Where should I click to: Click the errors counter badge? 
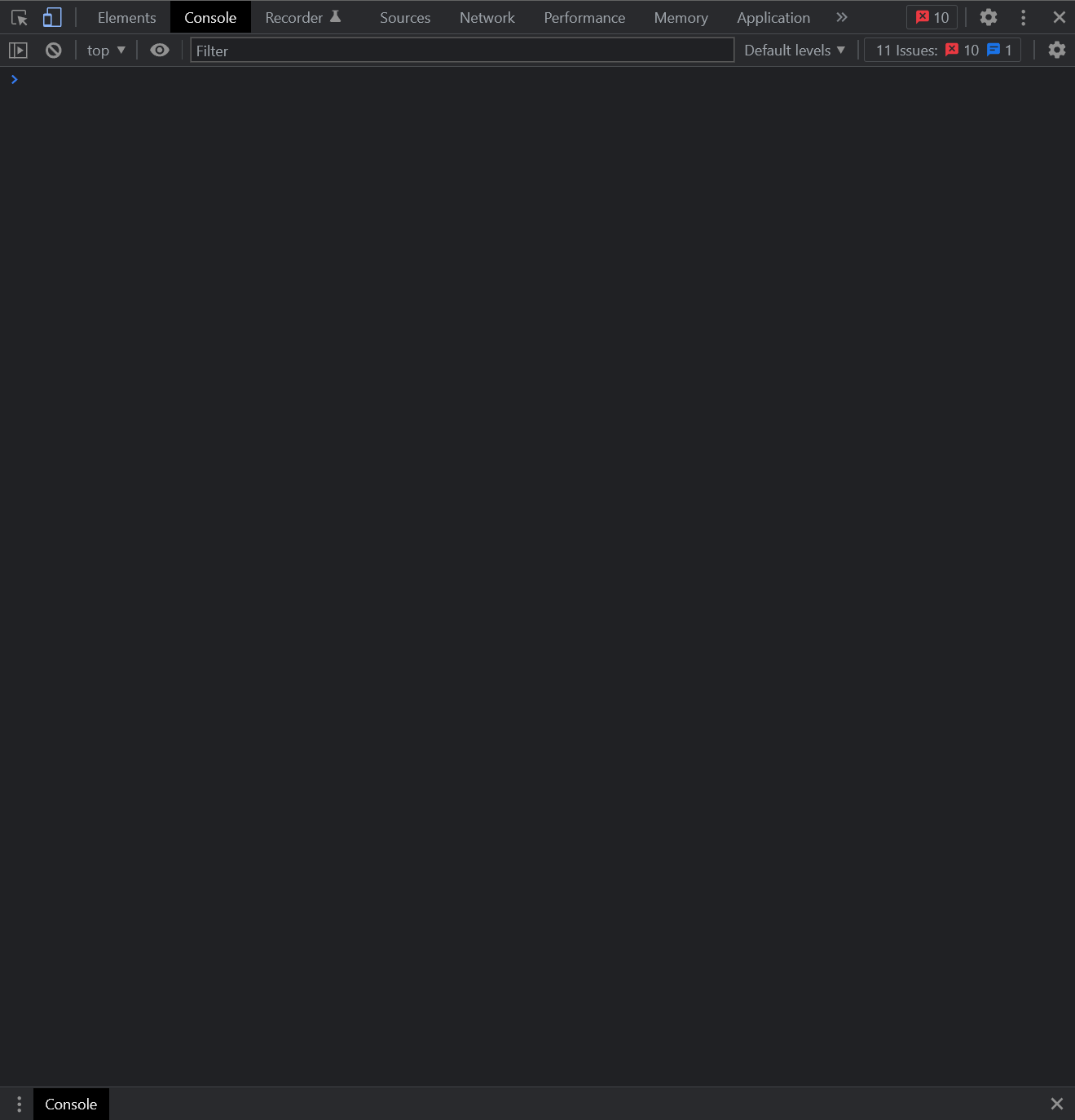(x=931, y=17)
